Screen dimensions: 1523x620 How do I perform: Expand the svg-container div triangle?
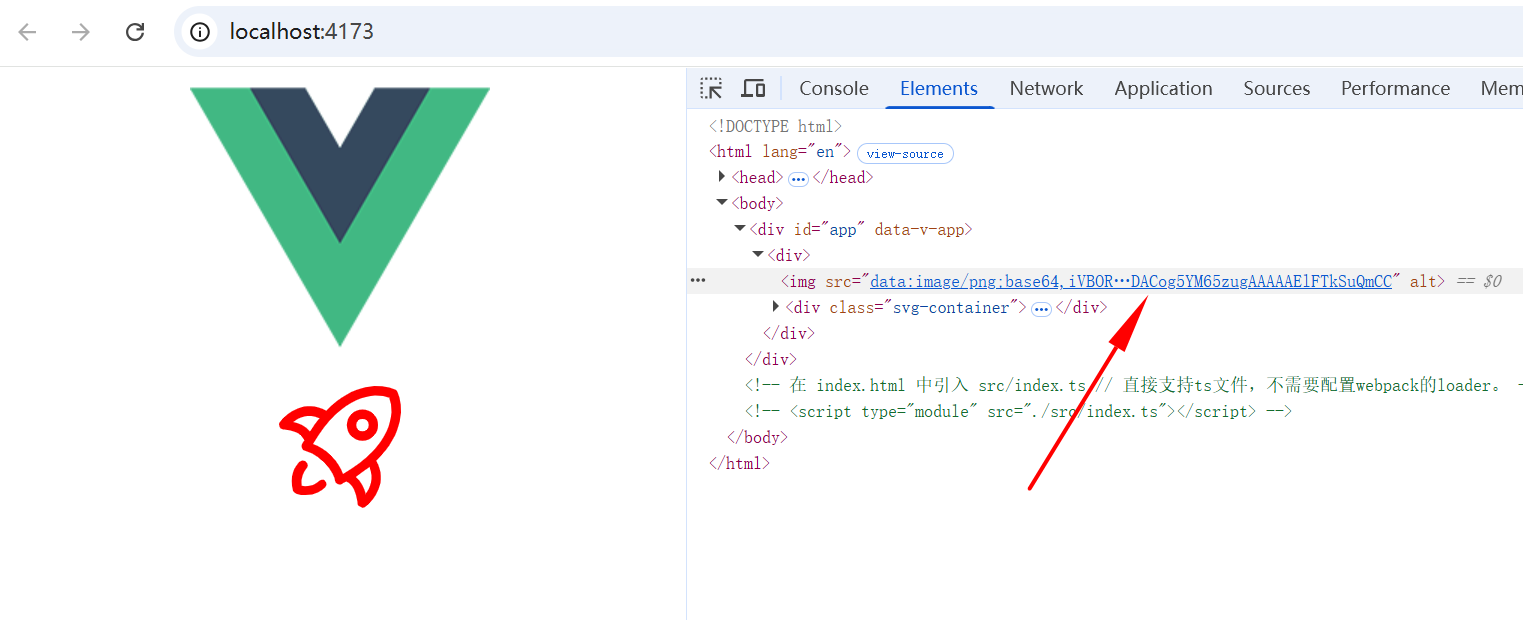pyautogui.click(x=777, y=307)
